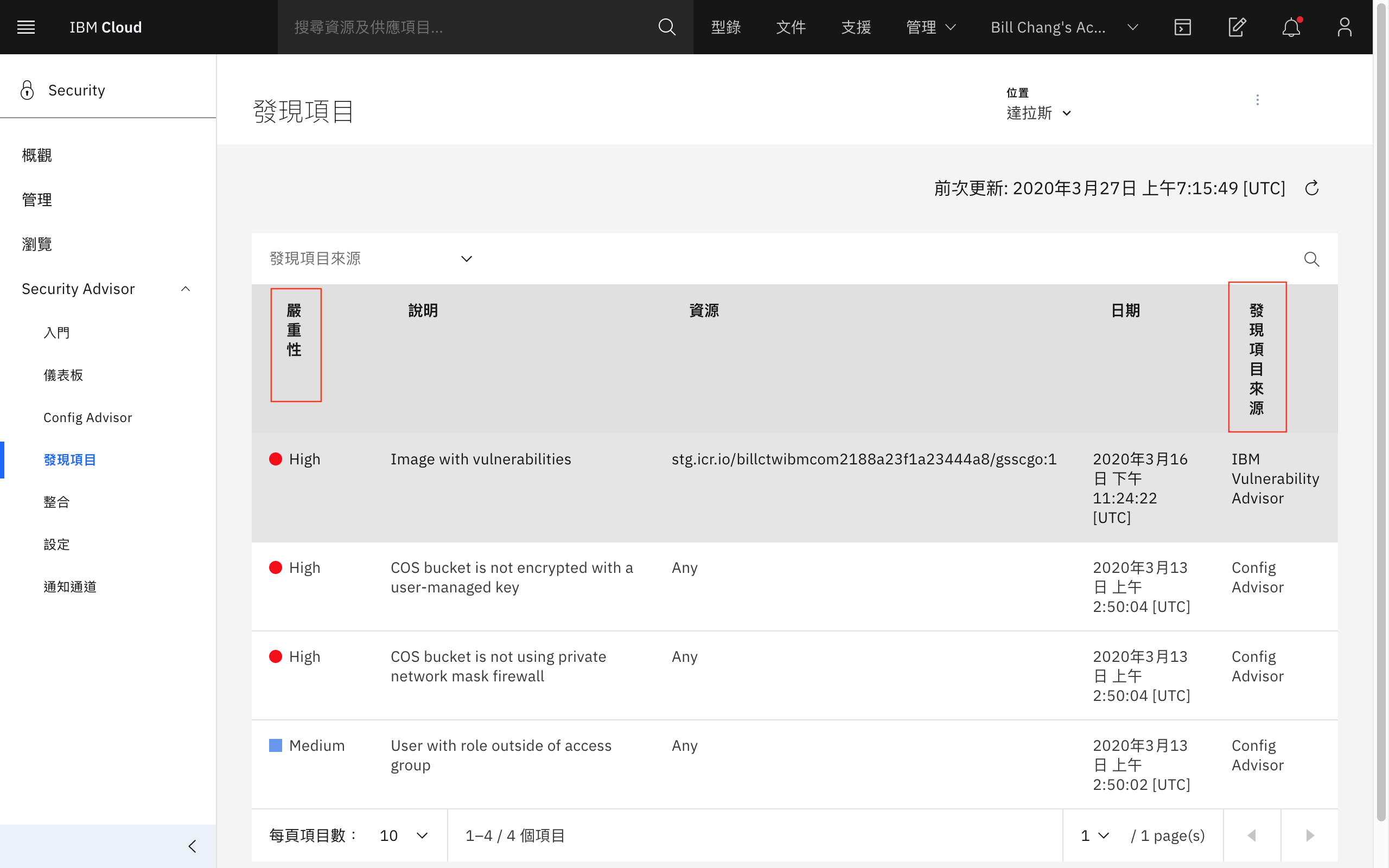Open the notifications bell

(x=1291, y=27)
